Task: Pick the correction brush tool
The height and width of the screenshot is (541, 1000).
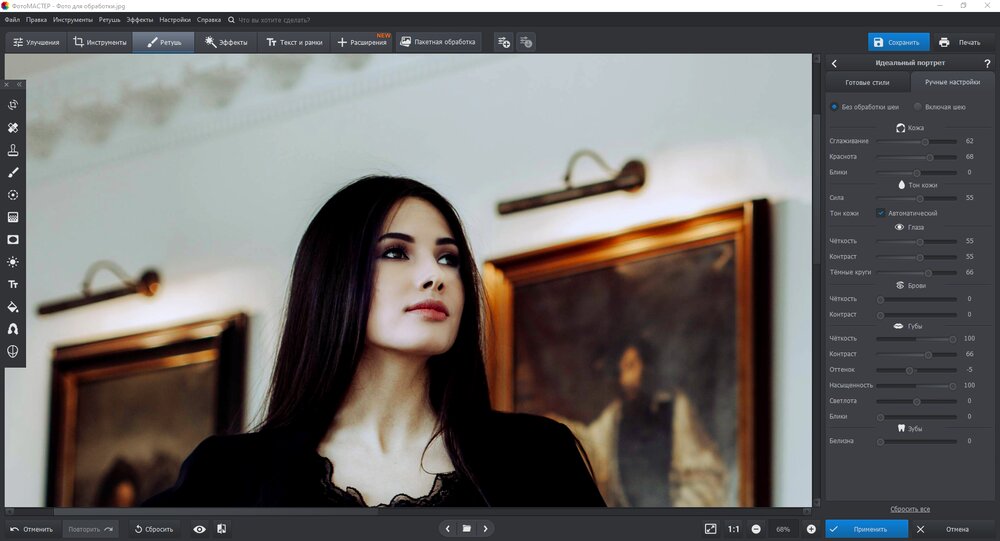Action: coord(13,172)
